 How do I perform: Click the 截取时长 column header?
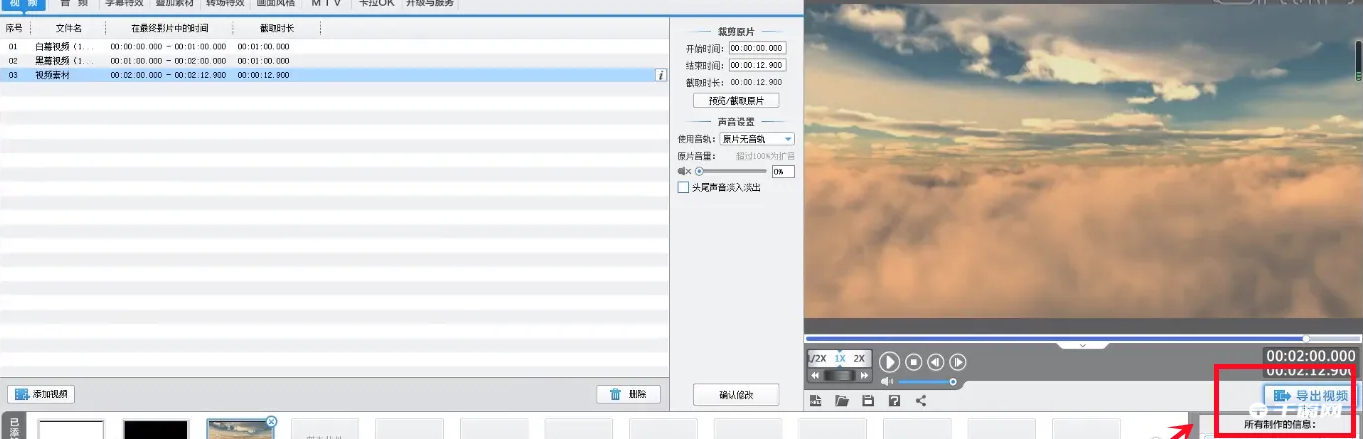(277, 29)
